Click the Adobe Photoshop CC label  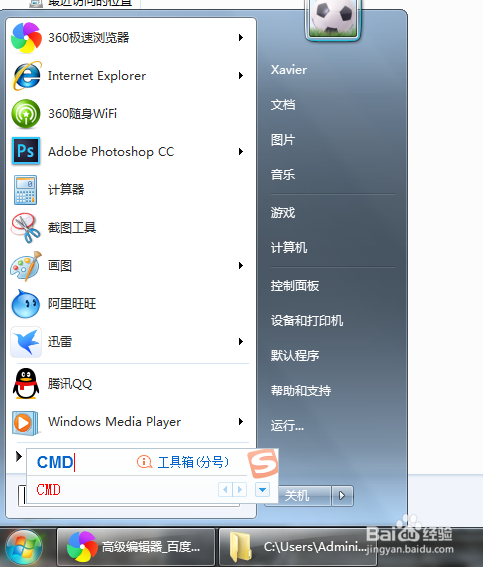[111, 152]
